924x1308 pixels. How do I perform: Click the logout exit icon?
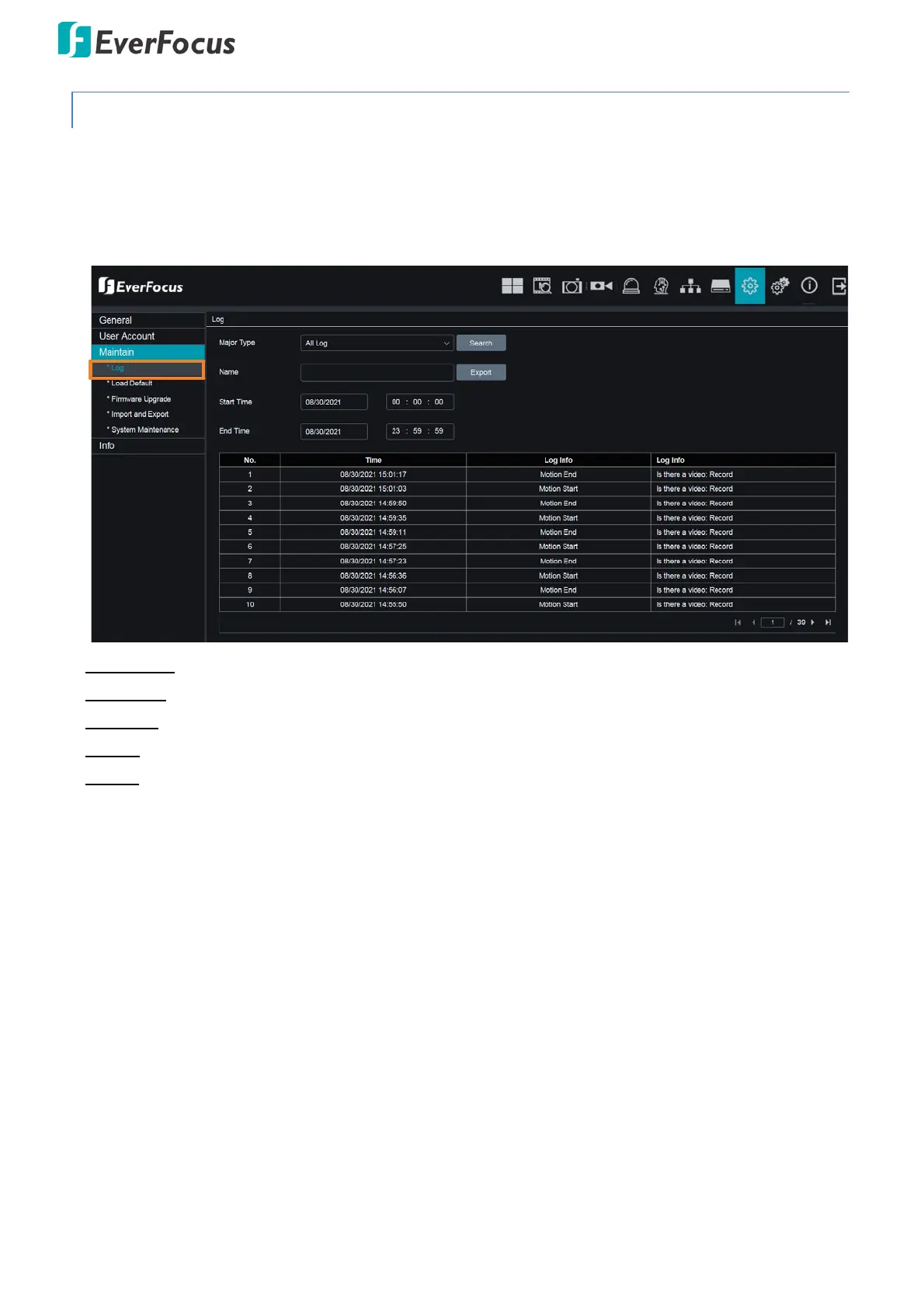839,286
